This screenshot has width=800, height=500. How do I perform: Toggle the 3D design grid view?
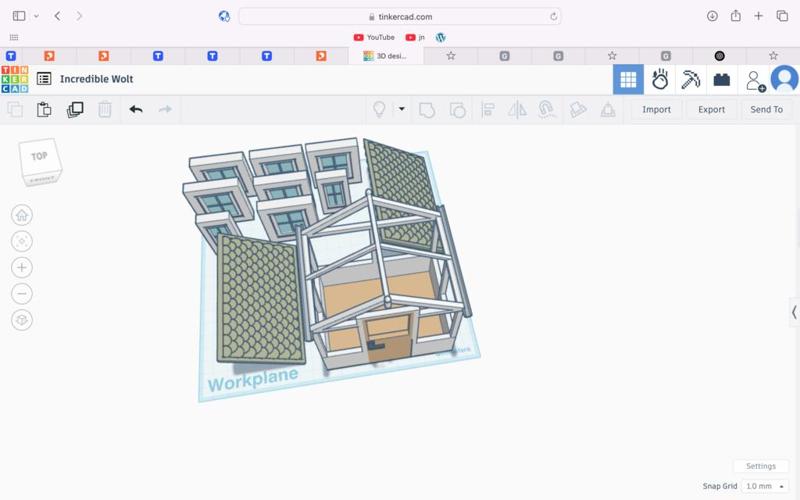[x=628, y=79]
